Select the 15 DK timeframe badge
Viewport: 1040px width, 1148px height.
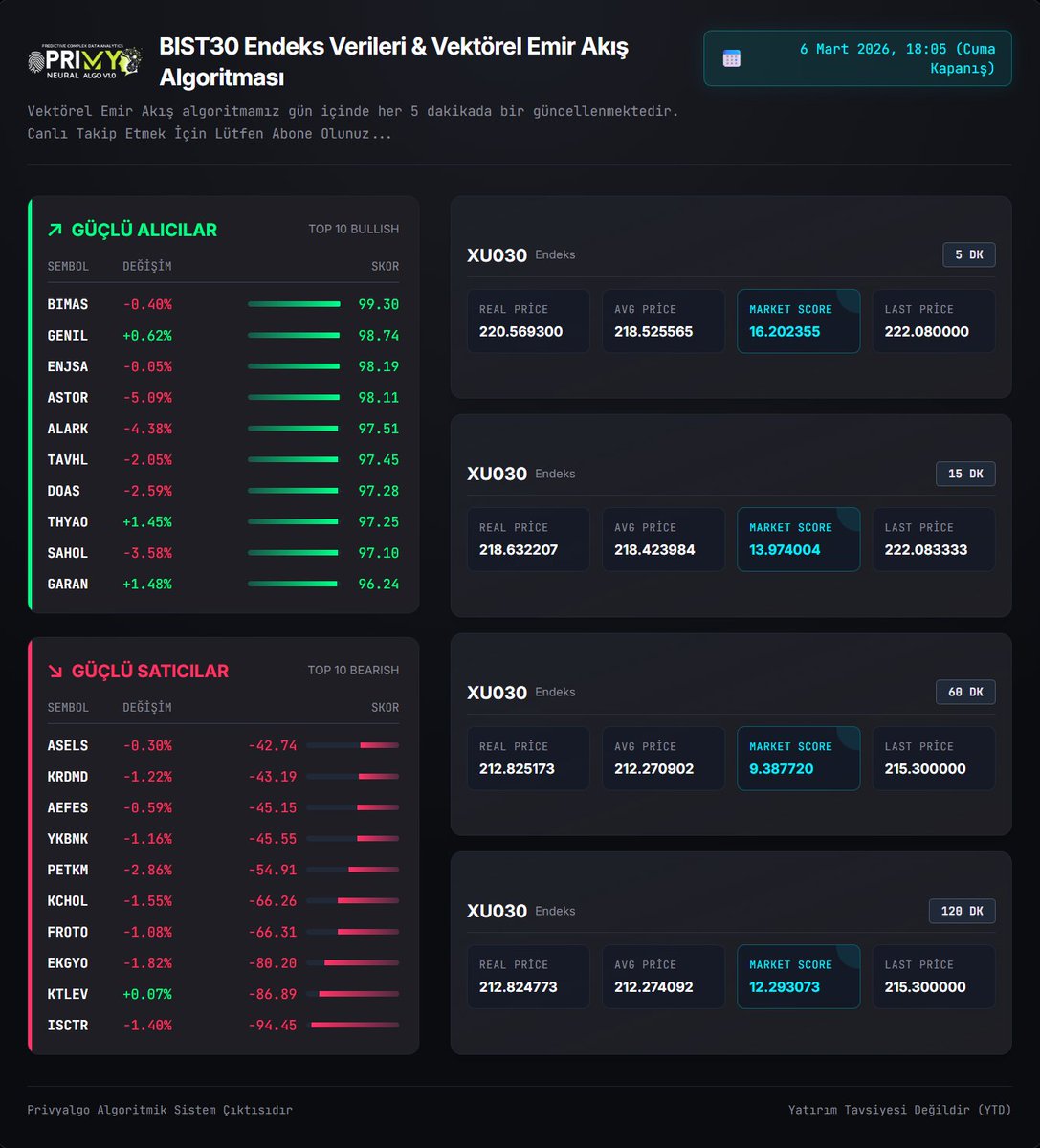coord(965,474)
